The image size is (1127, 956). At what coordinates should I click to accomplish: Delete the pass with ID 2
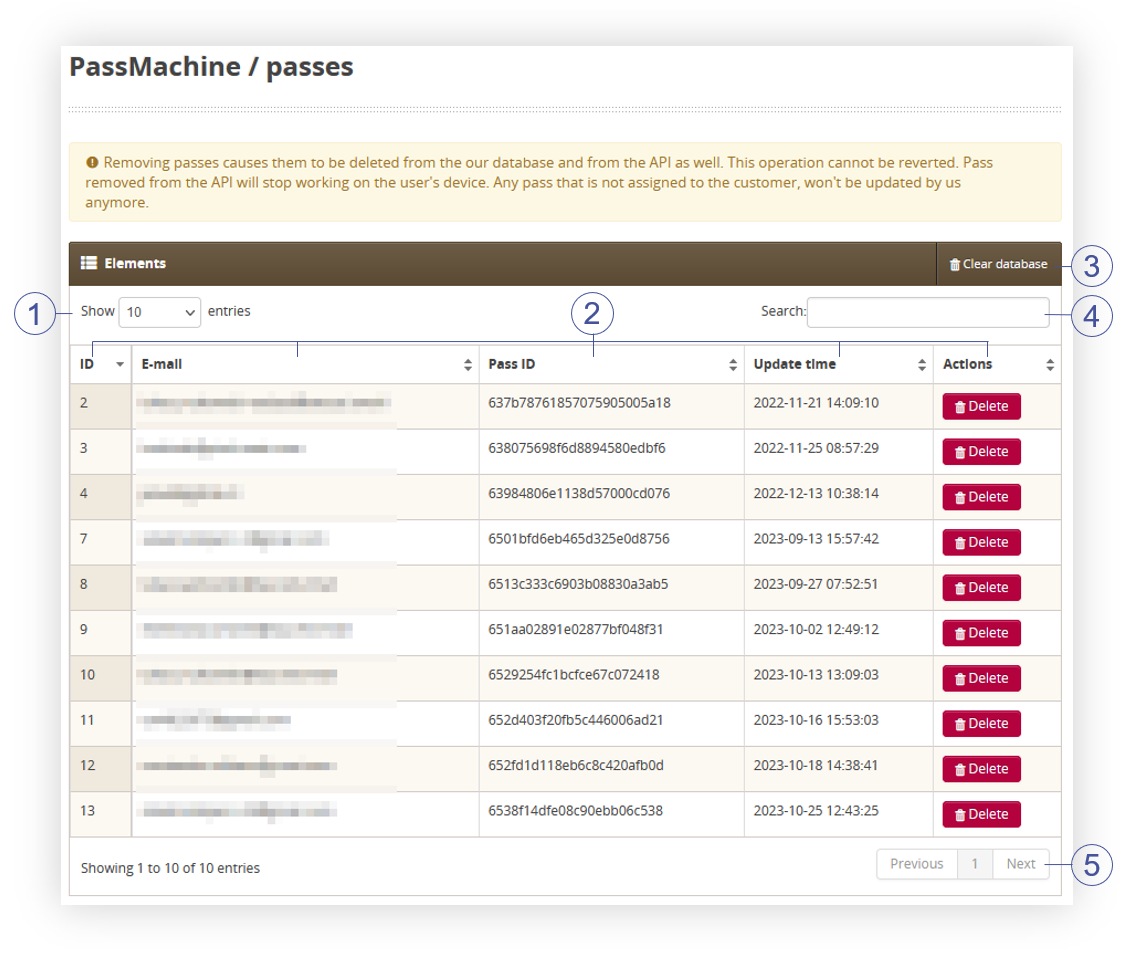click(981, 406)
